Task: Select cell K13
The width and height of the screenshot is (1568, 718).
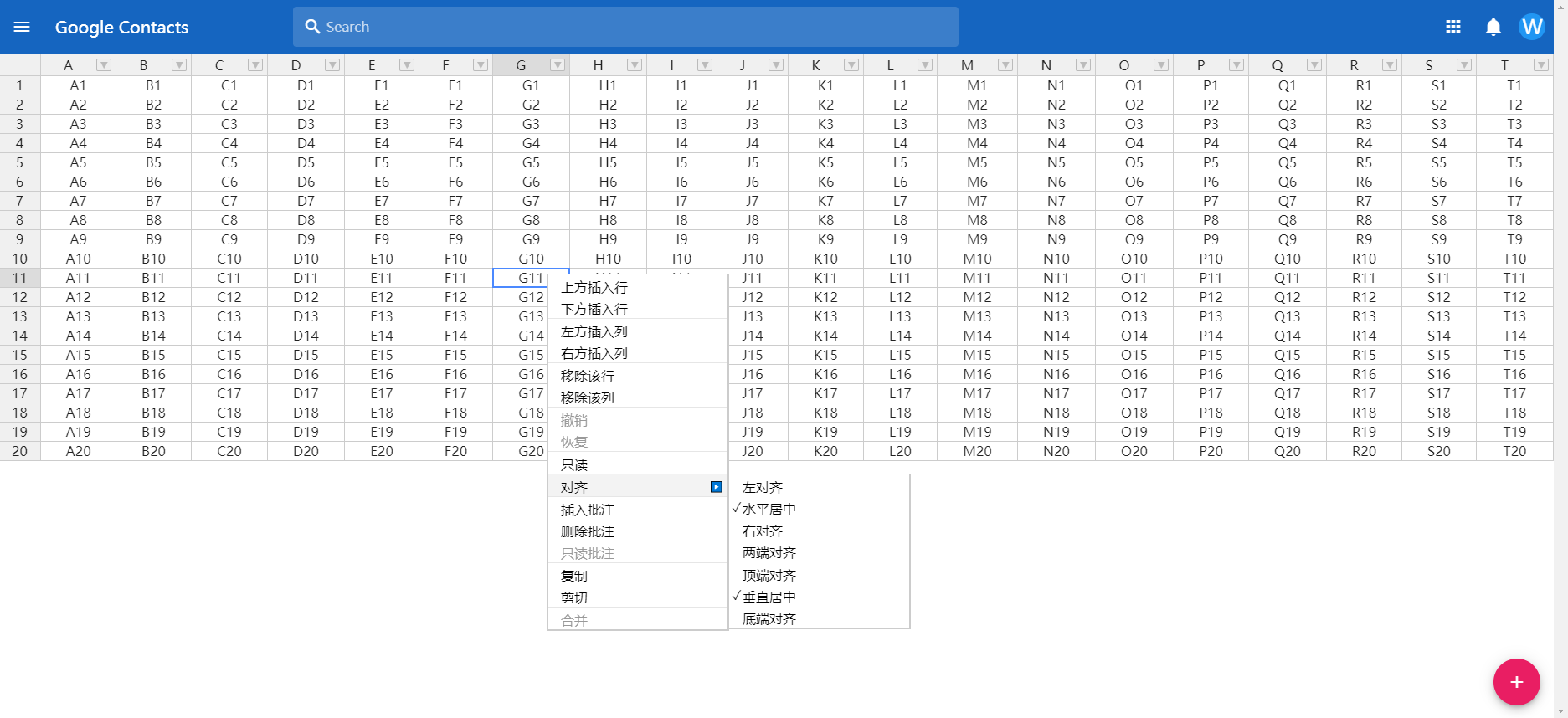Action: click(x=825, y=316)
